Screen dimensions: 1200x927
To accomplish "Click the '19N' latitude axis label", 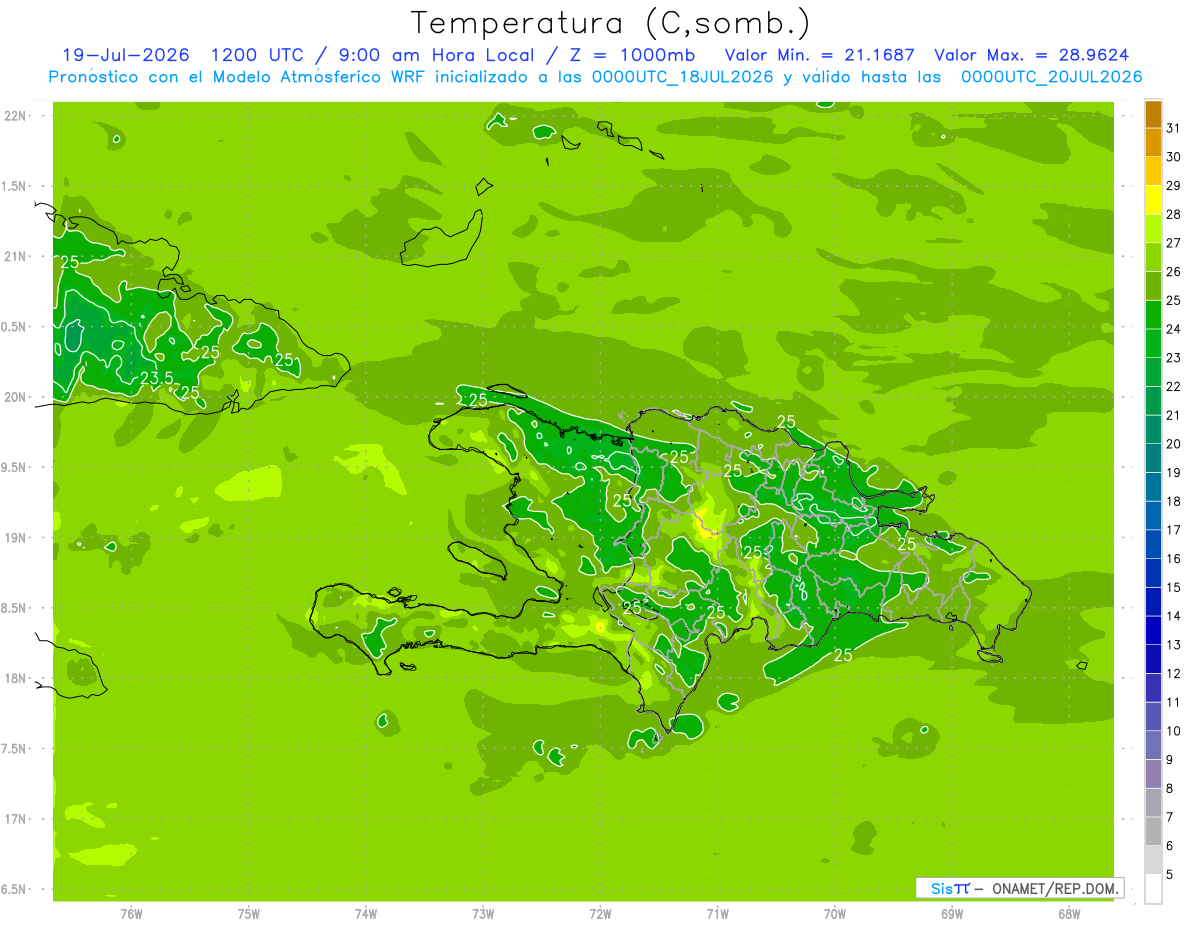I will pos(17,538).
